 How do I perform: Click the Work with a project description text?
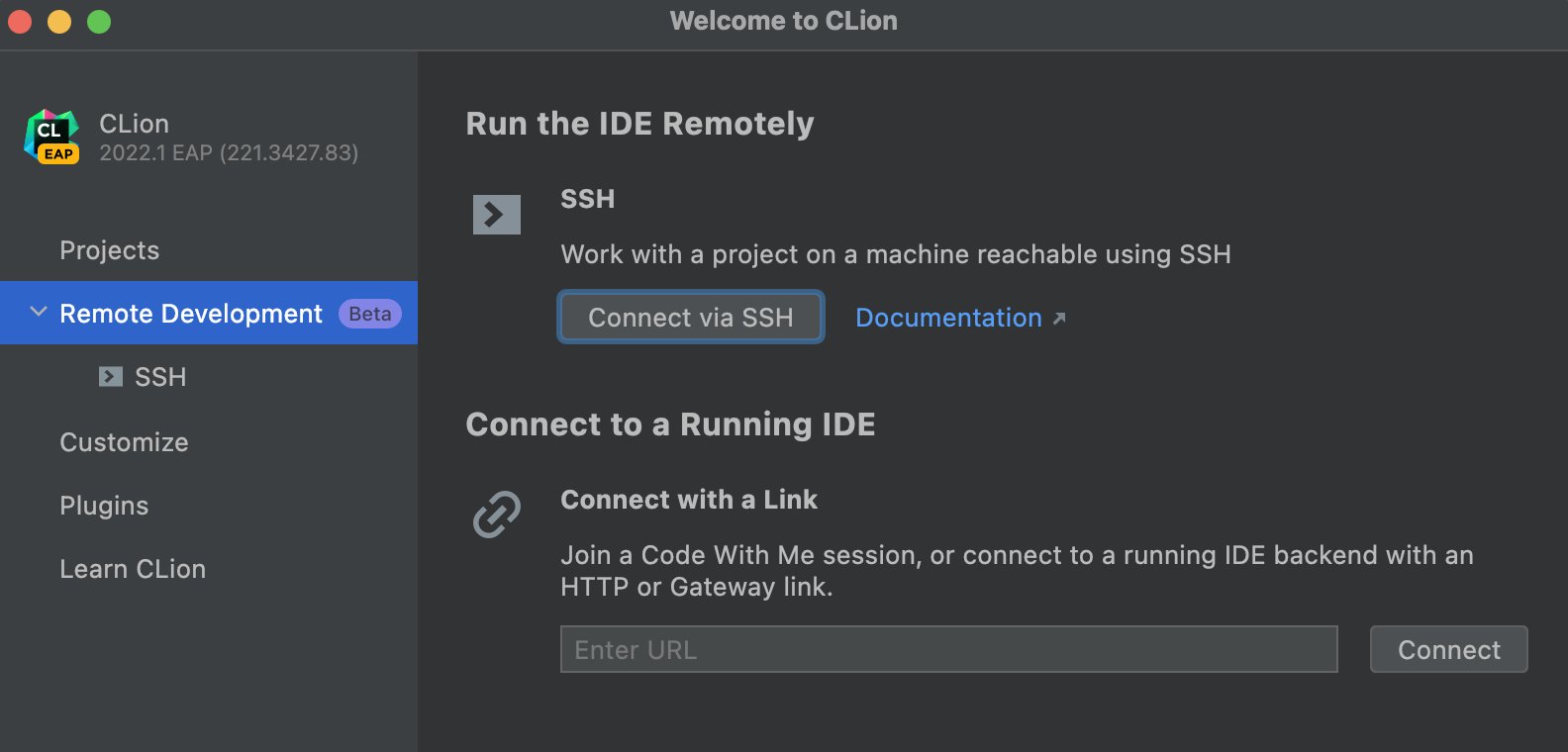pos(896,254)
